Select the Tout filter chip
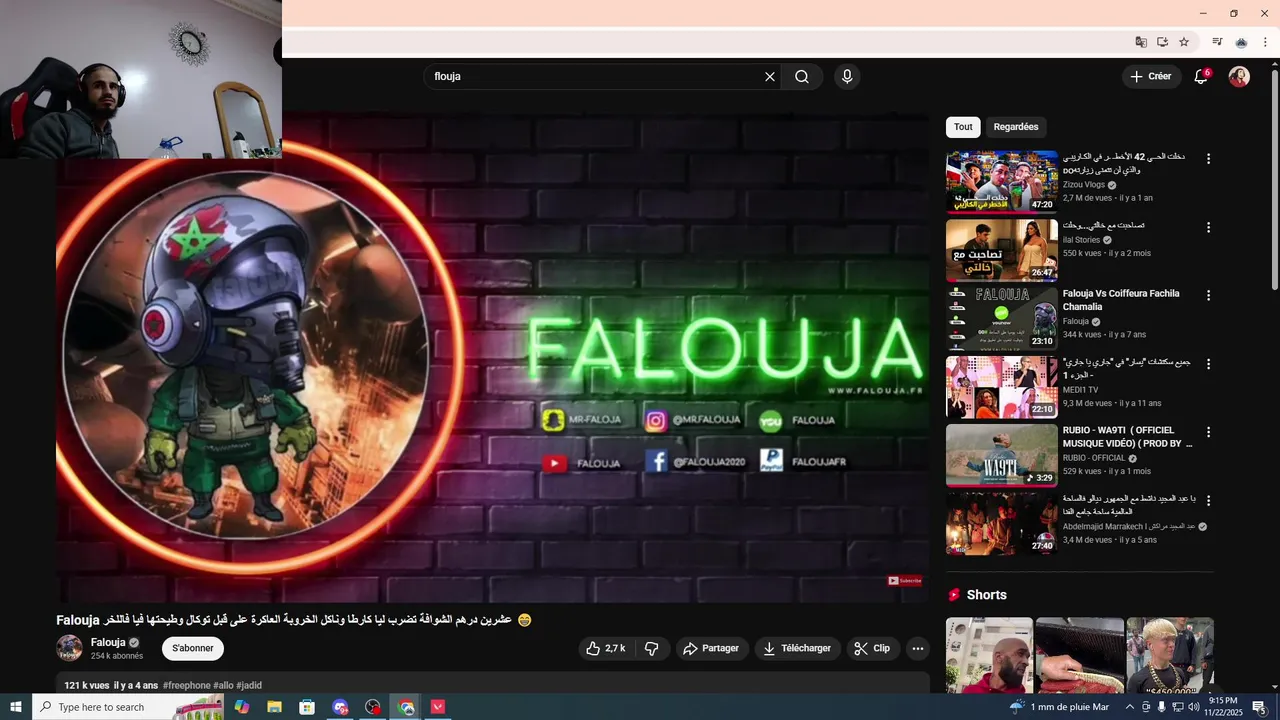Image resolution: width=1280 pixels, height=720 pixels. pos(963,127)
